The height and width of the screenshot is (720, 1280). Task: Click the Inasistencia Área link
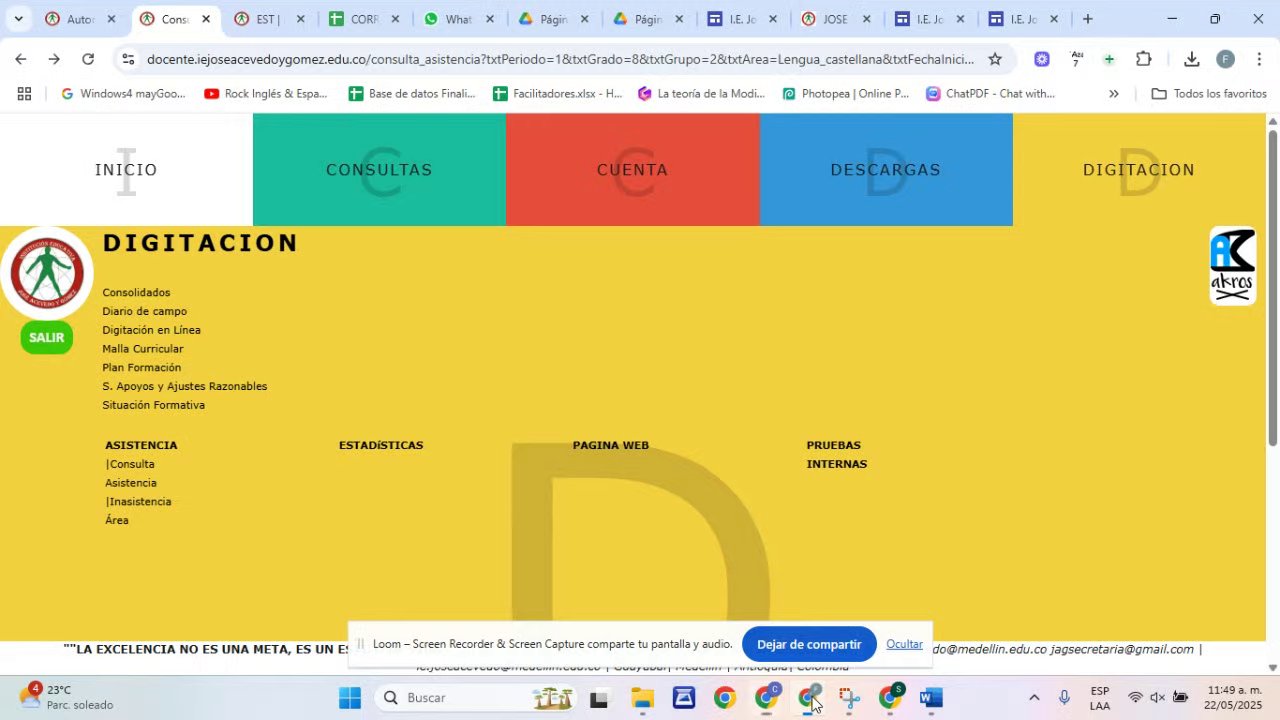(138, 511)
